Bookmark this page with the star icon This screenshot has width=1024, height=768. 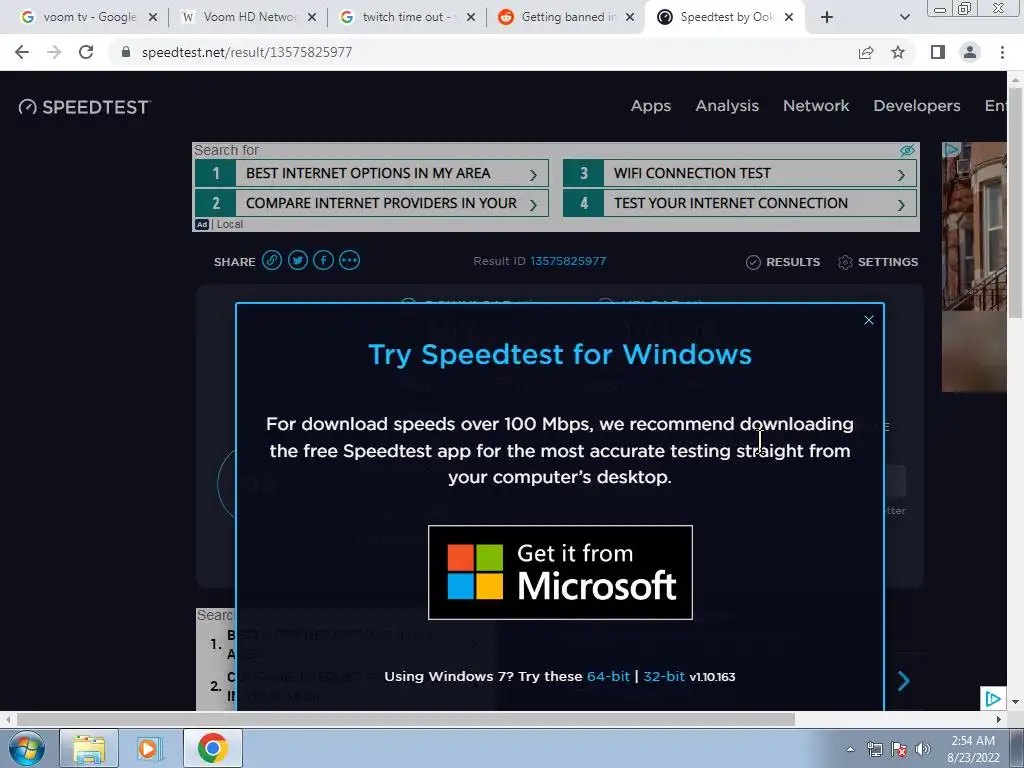click(898, 52)
